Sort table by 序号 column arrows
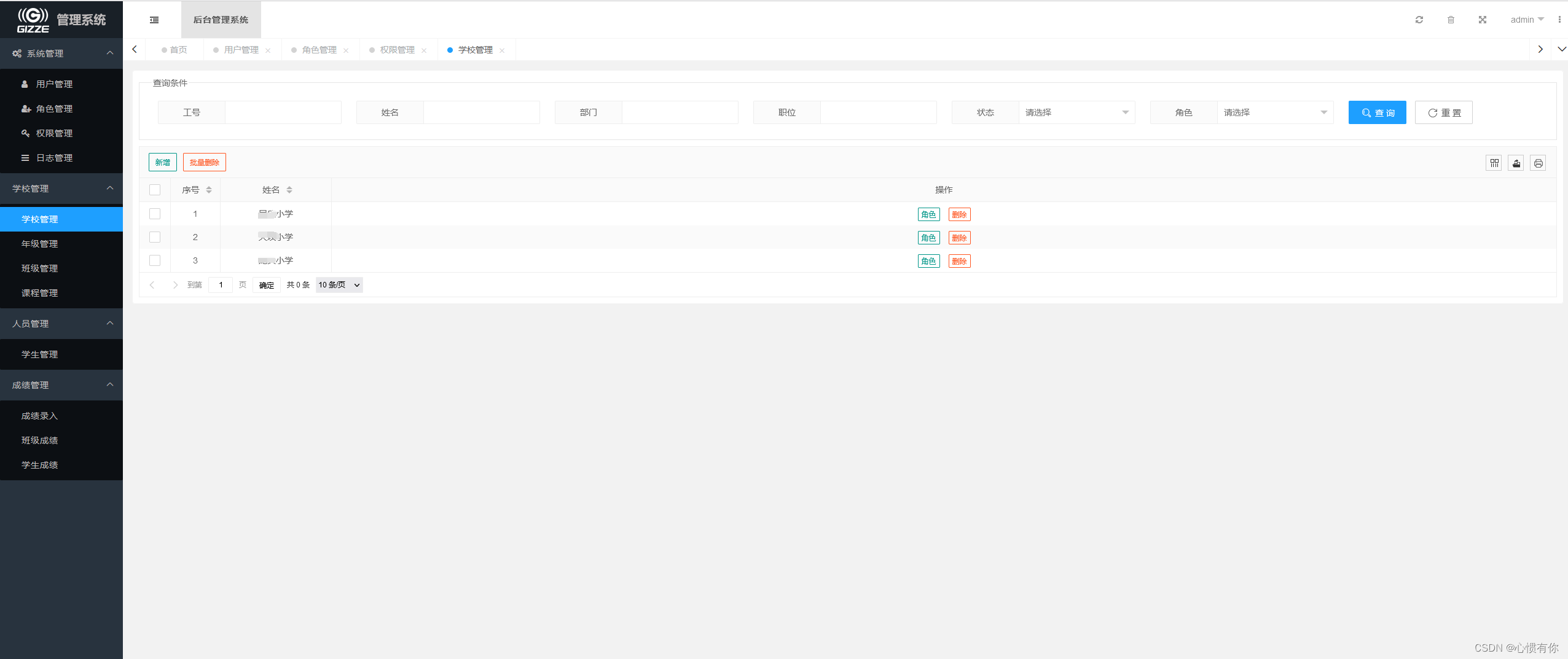Viewport: 1568px width, 659px height. coord(209,190)
